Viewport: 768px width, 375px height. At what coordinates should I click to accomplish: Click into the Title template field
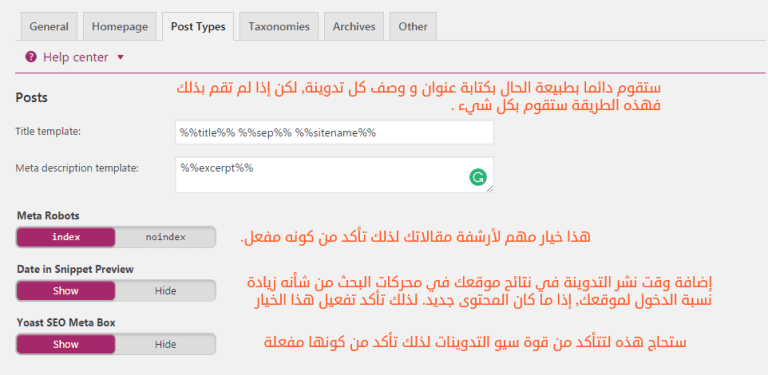334,132
